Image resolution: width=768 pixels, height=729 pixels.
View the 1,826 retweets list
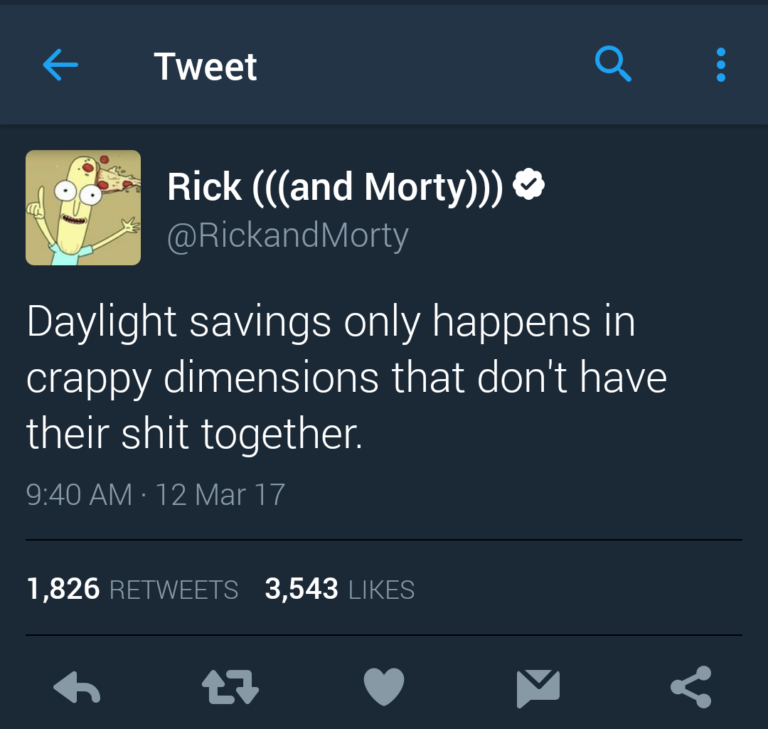tap(133, 588)
